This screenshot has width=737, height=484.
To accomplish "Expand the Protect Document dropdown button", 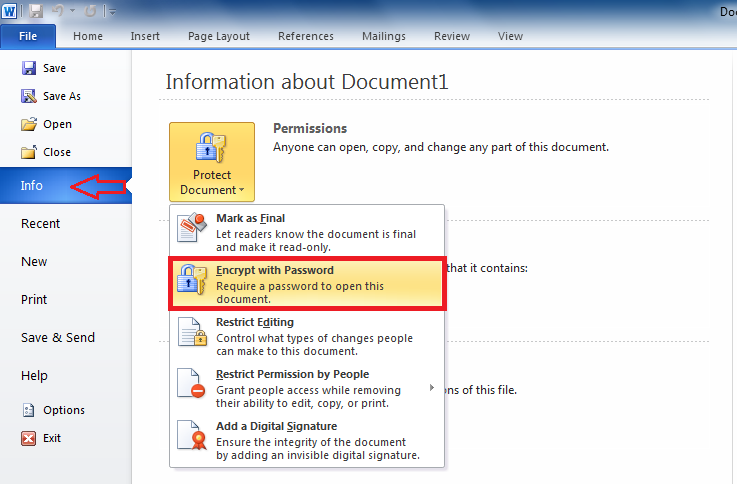I will pyautogui.click(x=211, y=162).
